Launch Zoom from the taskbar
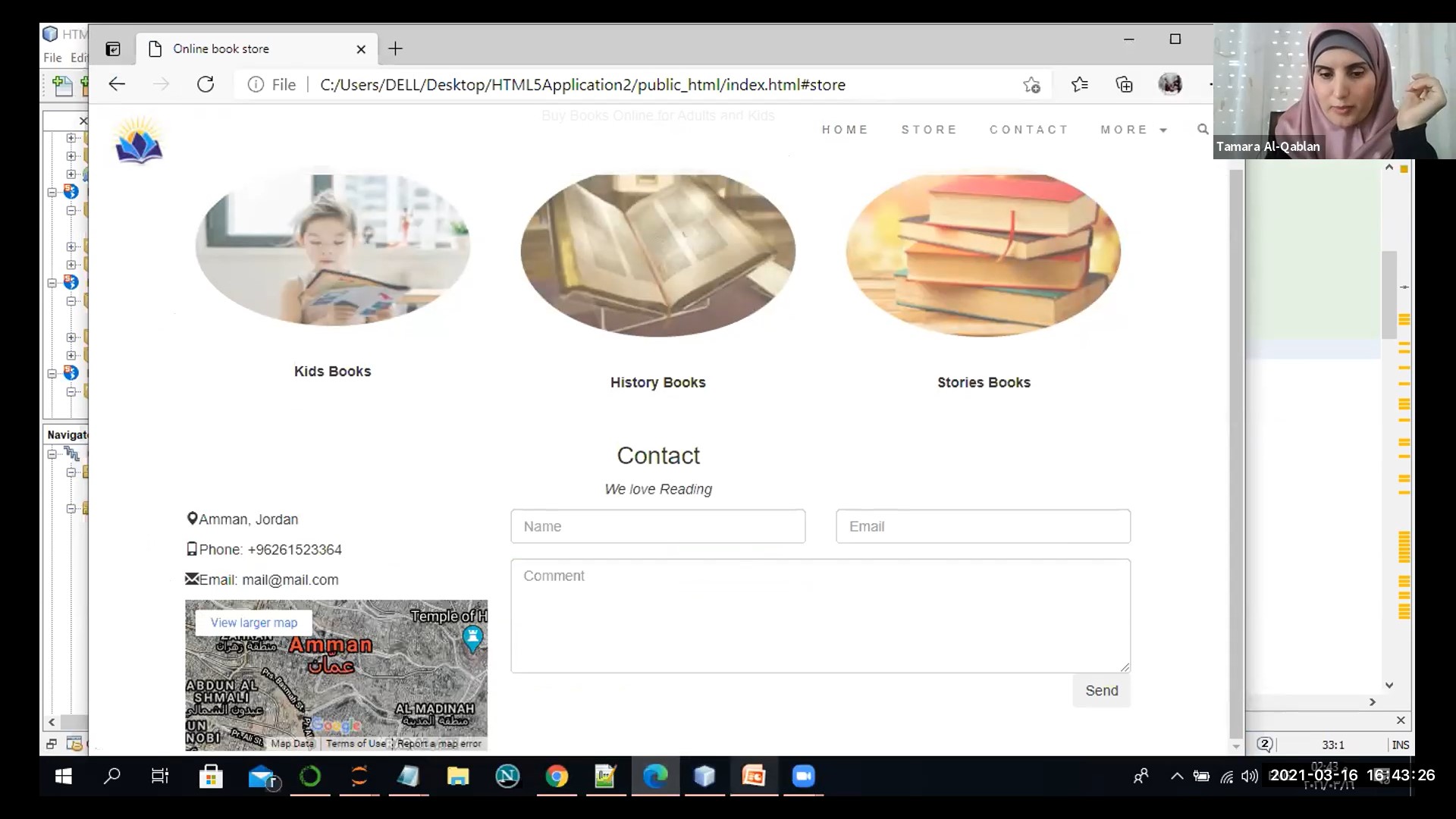 (x=803, y=776)
